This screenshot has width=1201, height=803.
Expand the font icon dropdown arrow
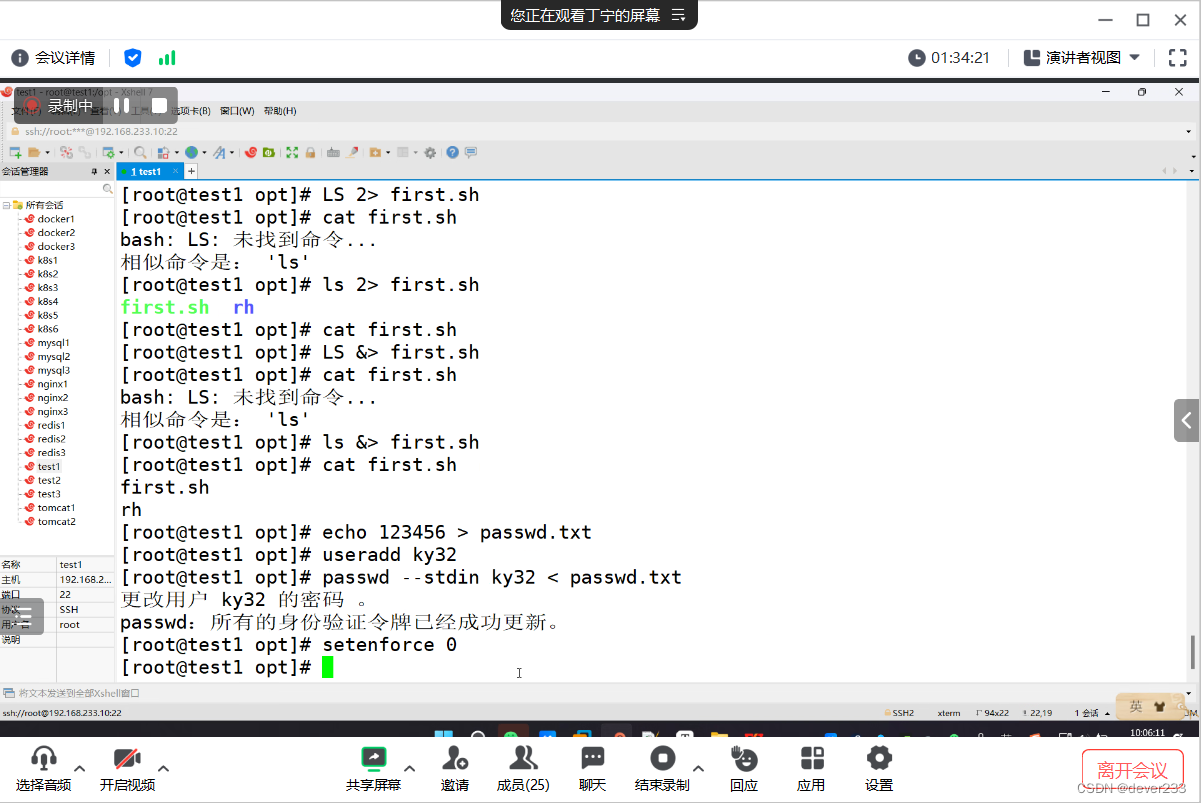(x=232, y=153)
